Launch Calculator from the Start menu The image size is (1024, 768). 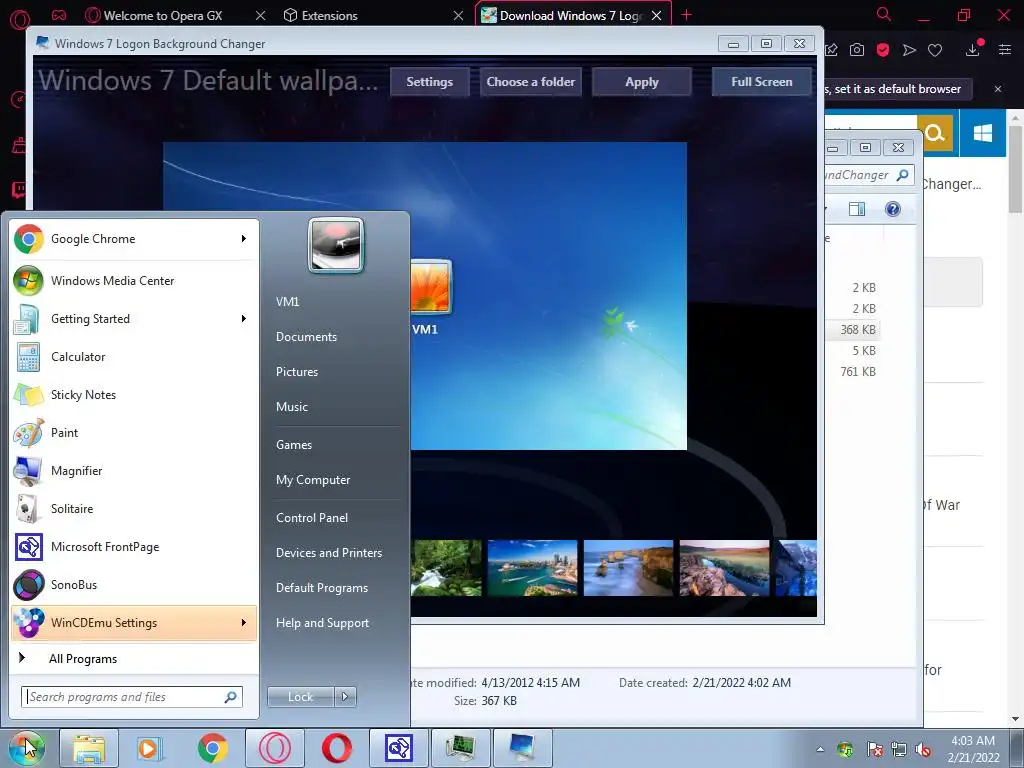pos(134,357)
